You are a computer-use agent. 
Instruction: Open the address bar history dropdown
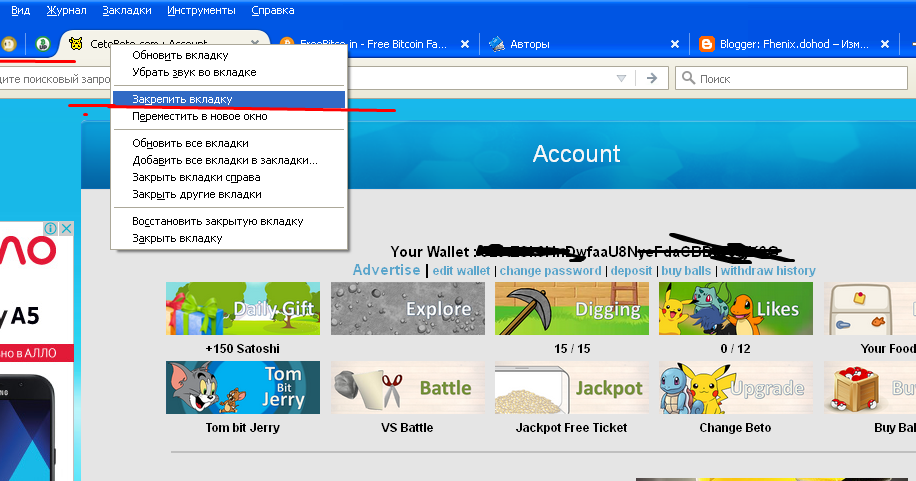click(x=622, y=78)
